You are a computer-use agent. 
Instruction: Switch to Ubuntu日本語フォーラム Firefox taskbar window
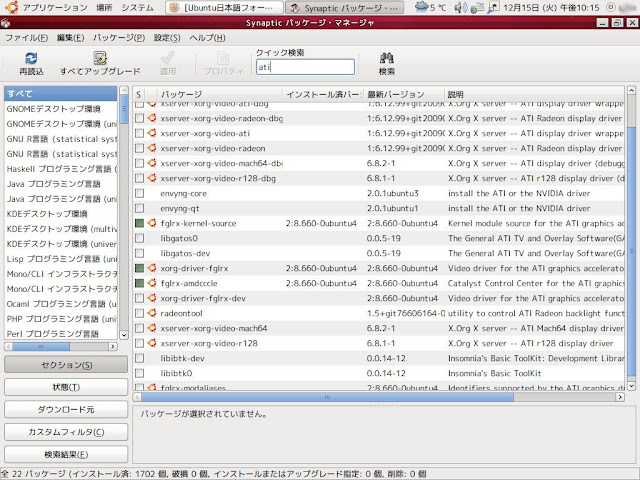click(224, 7)
